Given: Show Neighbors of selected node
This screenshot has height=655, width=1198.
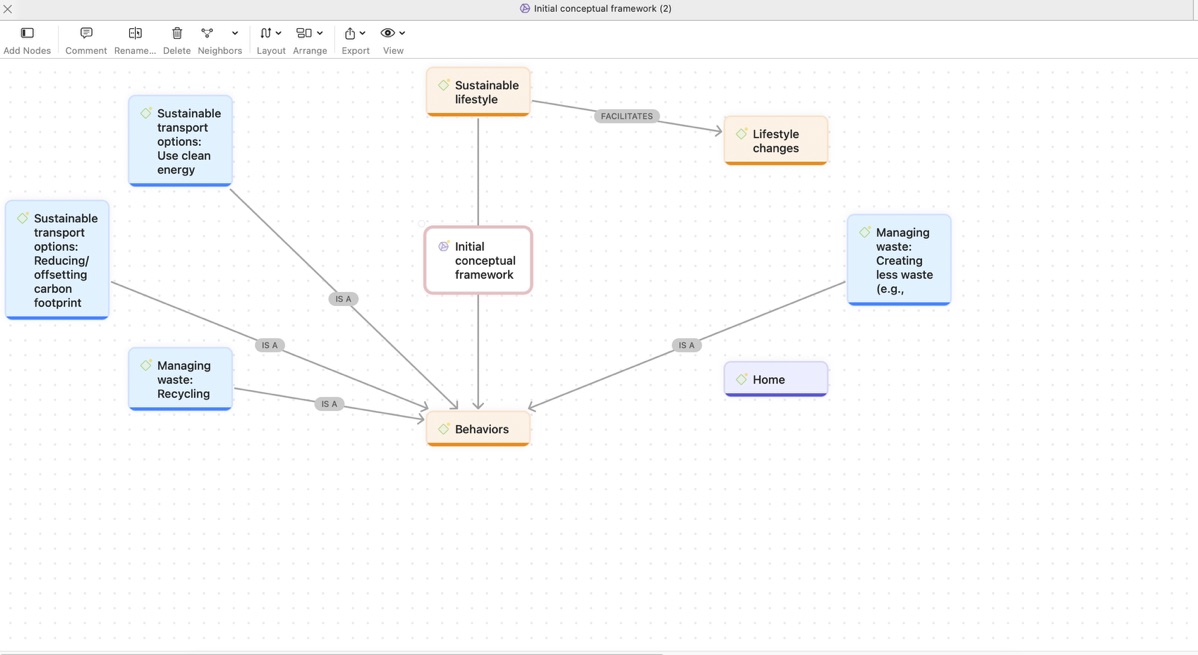Looking at the screenshot, I should point(207,33).
